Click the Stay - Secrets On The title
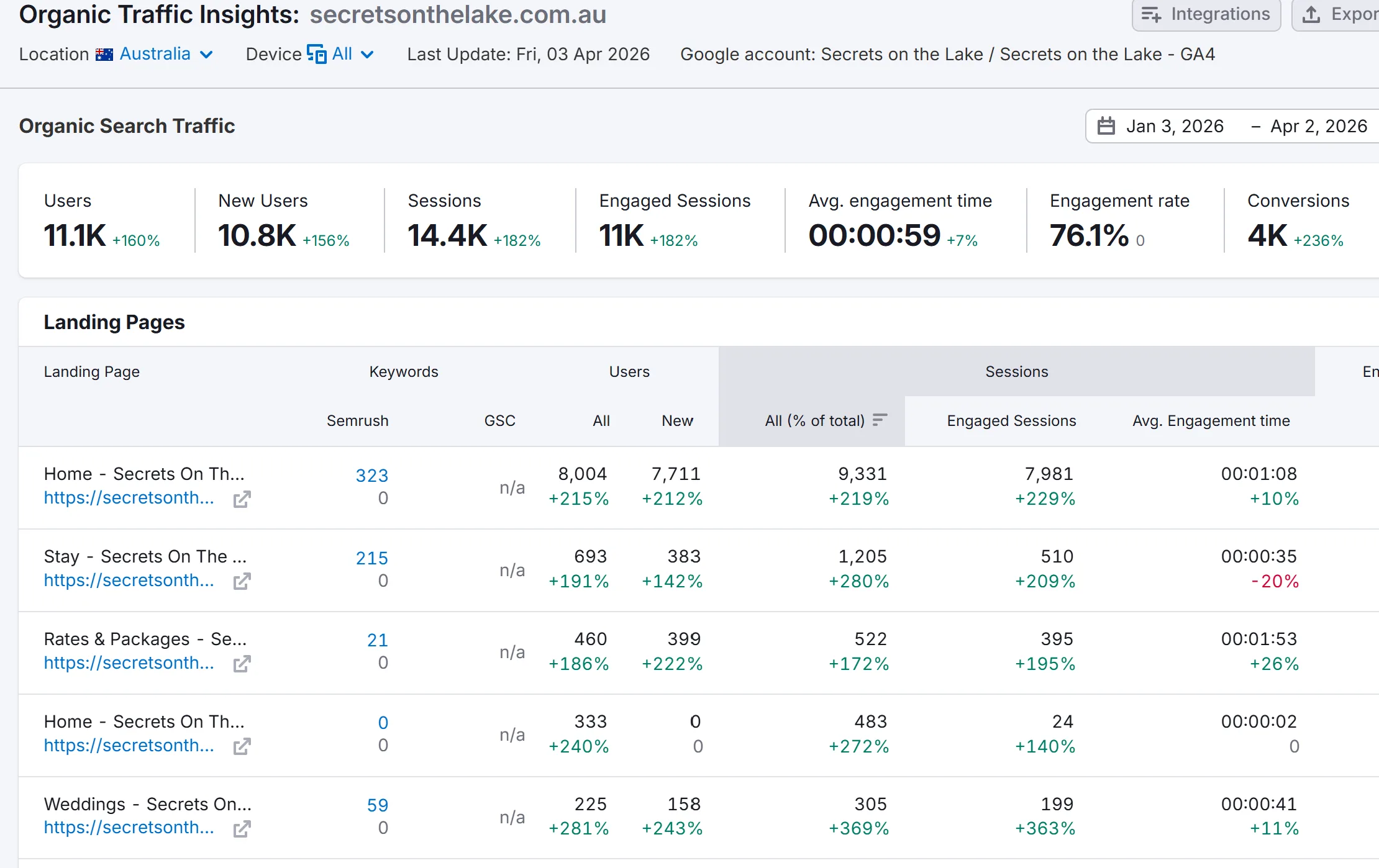The image size is (1379, 868). (145, 557)
